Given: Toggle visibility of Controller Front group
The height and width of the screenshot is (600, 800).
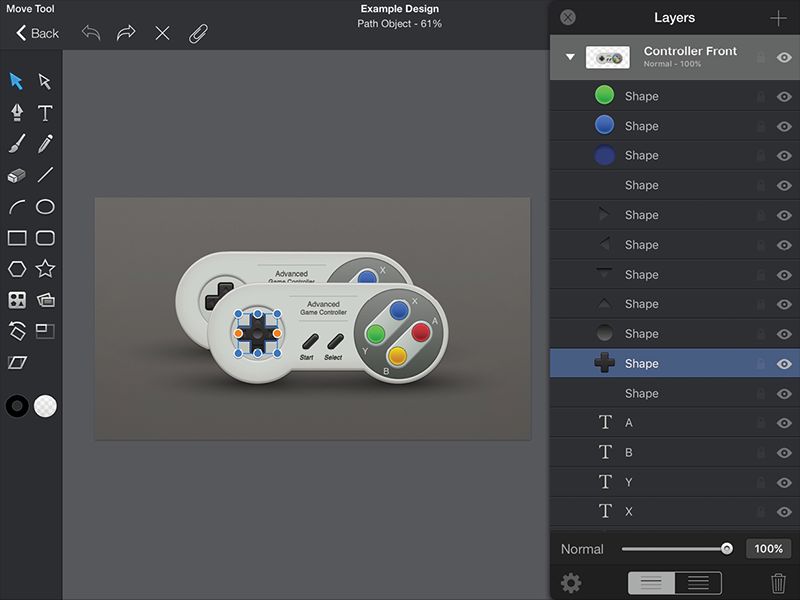Looking at the screenshot, I should coord(784,57).
